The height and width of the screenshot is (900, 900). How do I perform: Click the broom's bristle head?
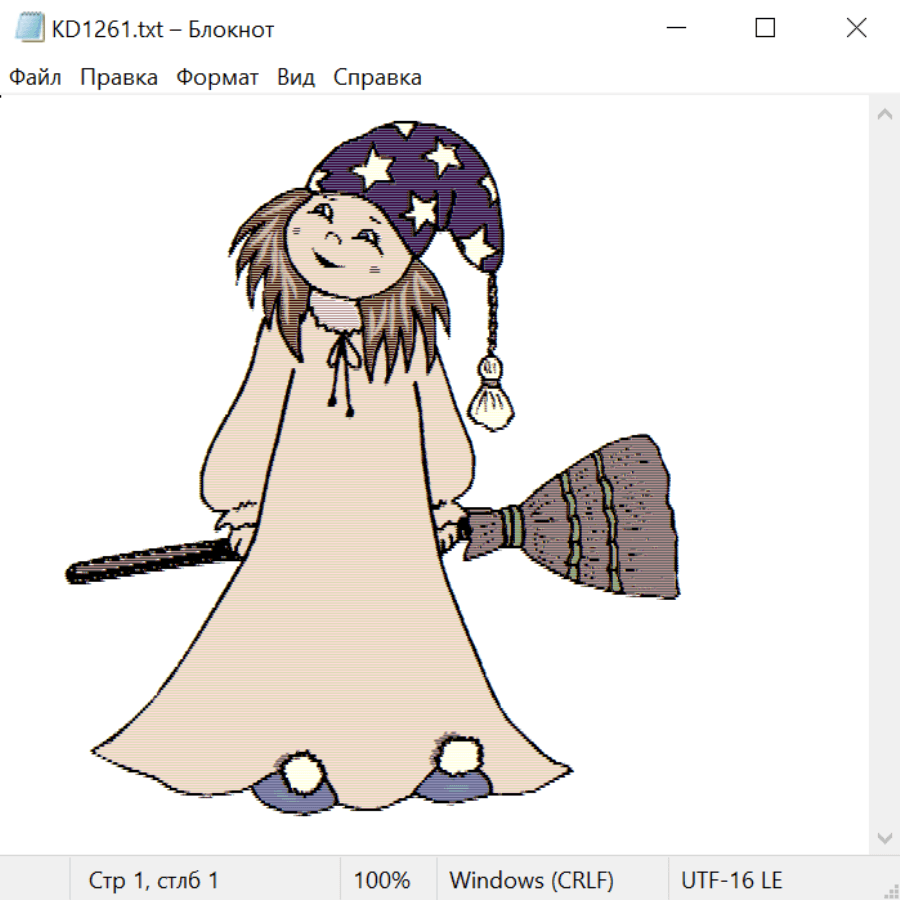point(600,515)
